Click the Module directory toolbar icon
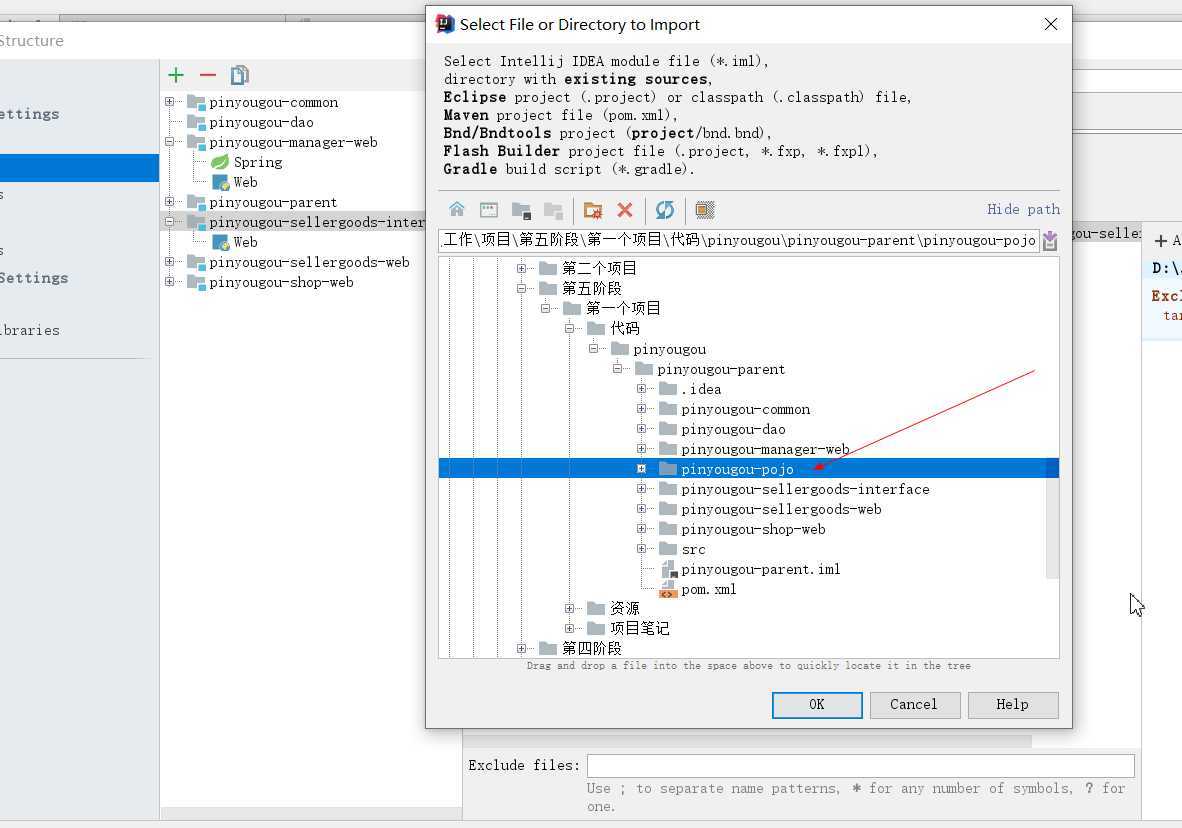Image resolution: width=1182 pixels, height=828 pixels. point(553,210)
